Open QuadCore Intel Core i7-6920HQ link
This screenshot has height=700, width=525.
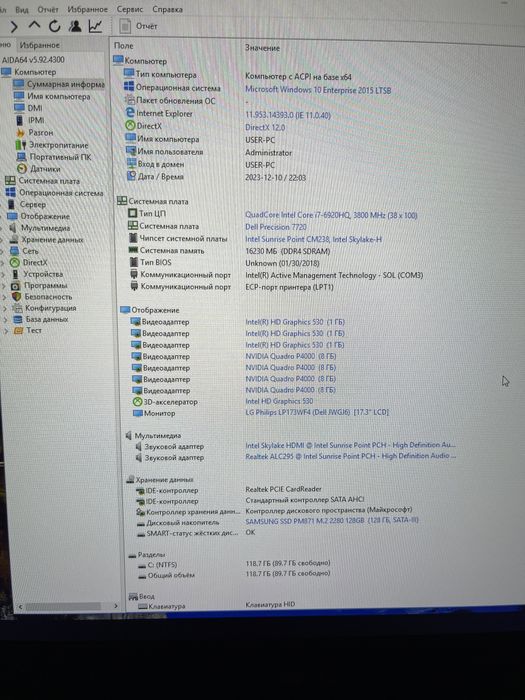(x=331, y=215)
